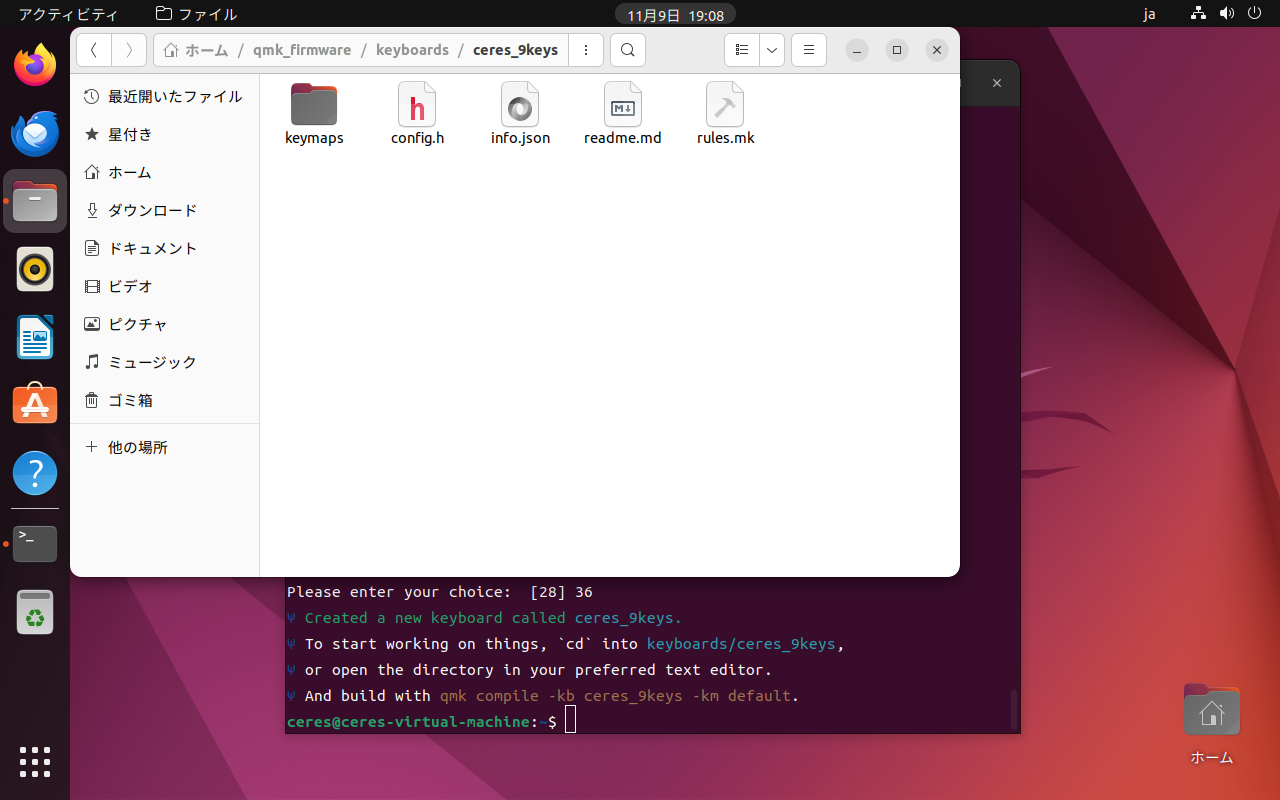Open the Trash from the dock
Image resolution: width=1280 pixels, height=800 pixels.
pos(35,612)
